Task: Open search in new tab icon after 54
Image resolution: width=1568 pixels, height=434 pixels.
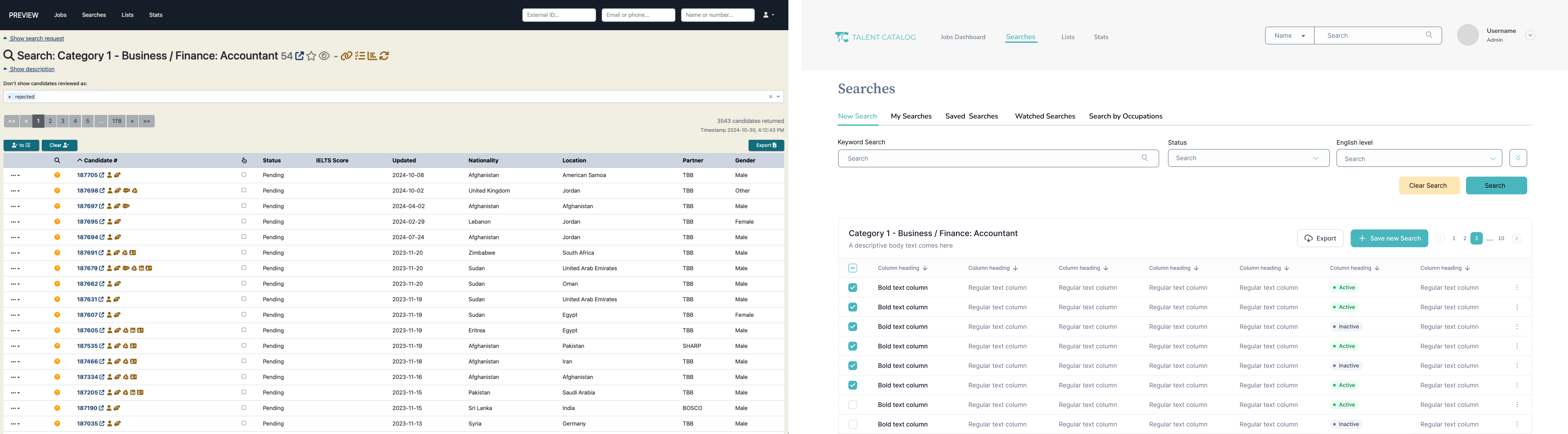Action: [x=300, y=56]
